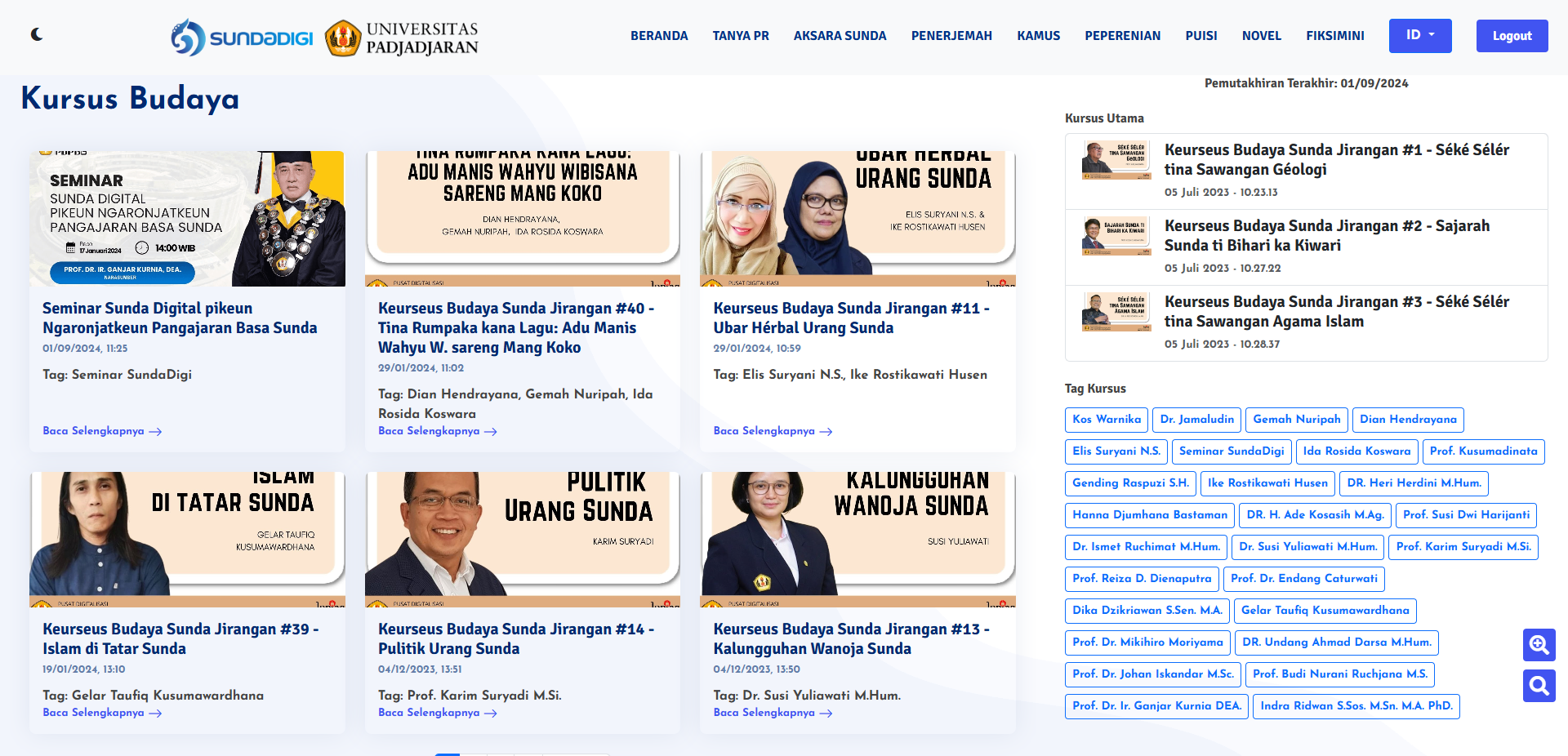Image resolution: width=1568 pixels, height=756 pixels.
Task: Select the Ida Rosida Koswara tag
Action: [1356, 451]
